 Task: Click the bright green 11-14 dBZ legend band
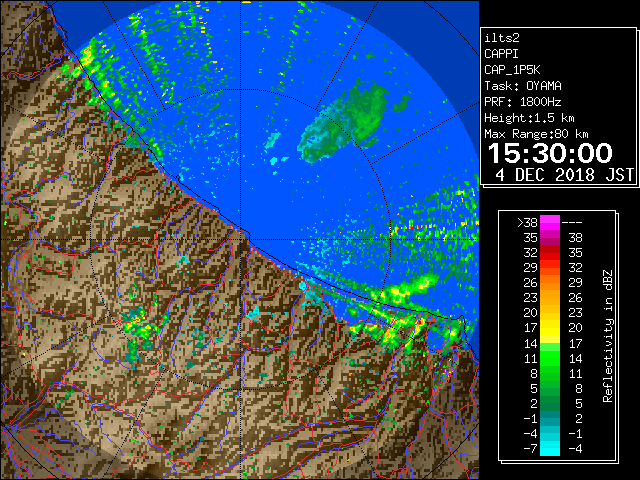click(550, 358)
